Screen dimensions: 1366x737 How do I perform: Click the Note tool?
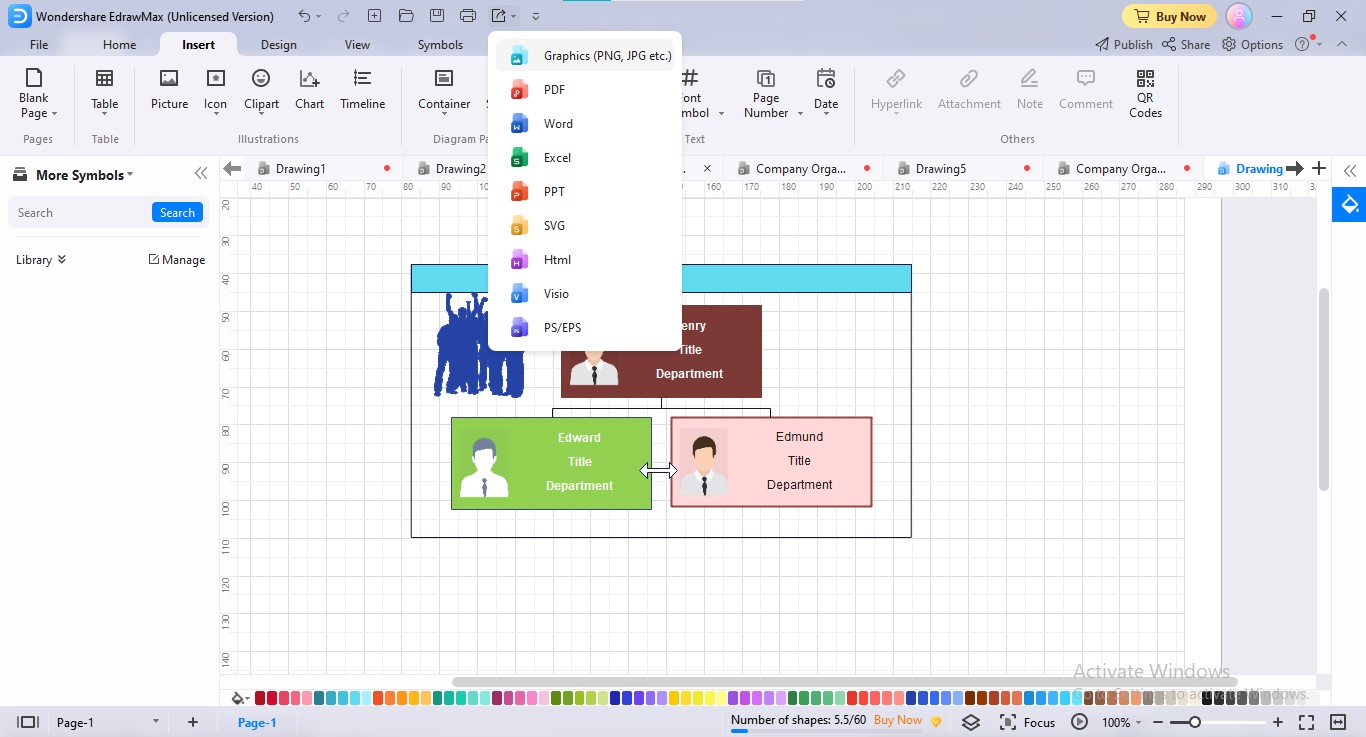coord(1029,90)
